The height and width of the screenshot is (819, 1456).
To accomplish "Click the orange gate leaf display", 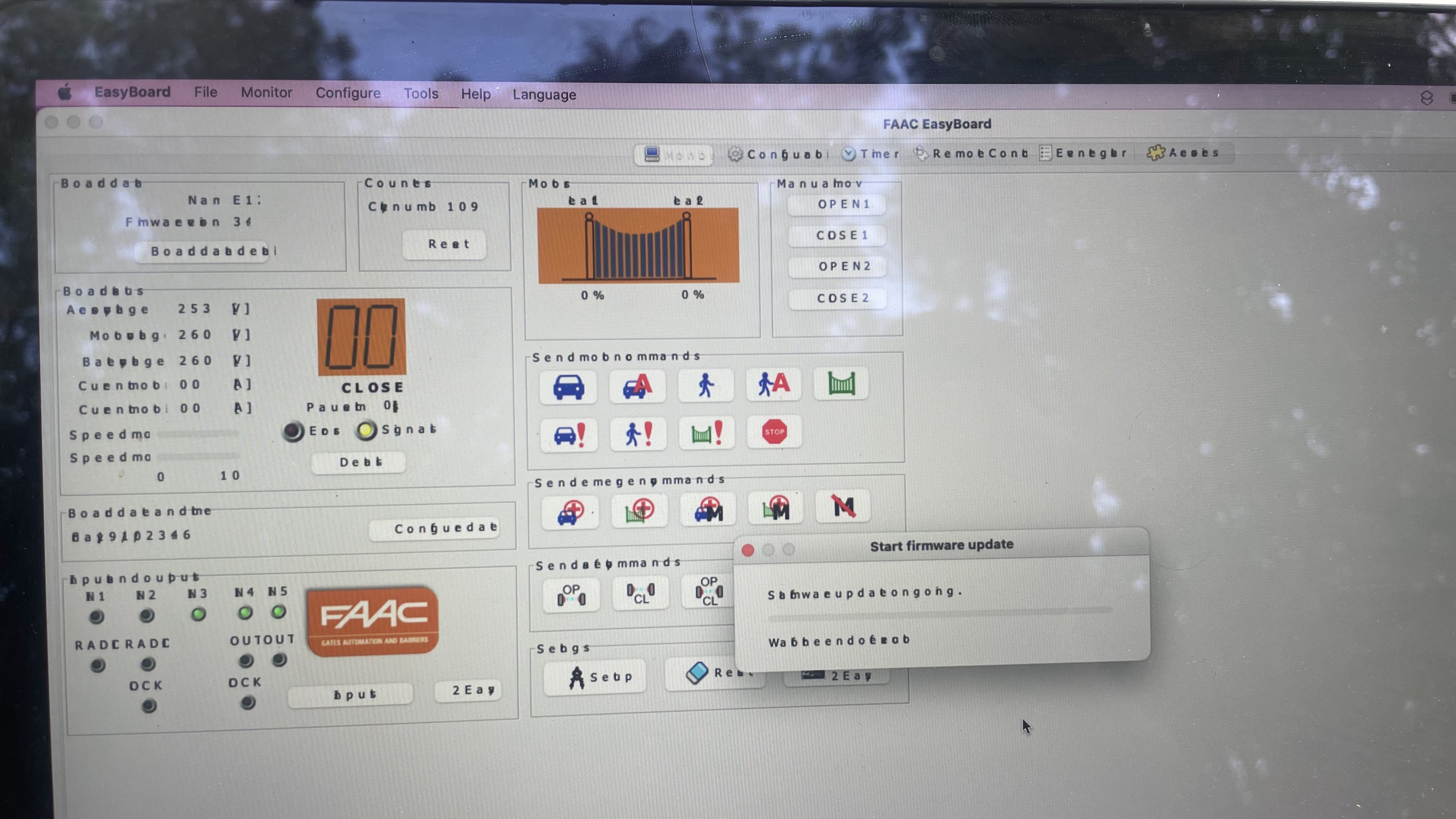I will pos(638,245).
